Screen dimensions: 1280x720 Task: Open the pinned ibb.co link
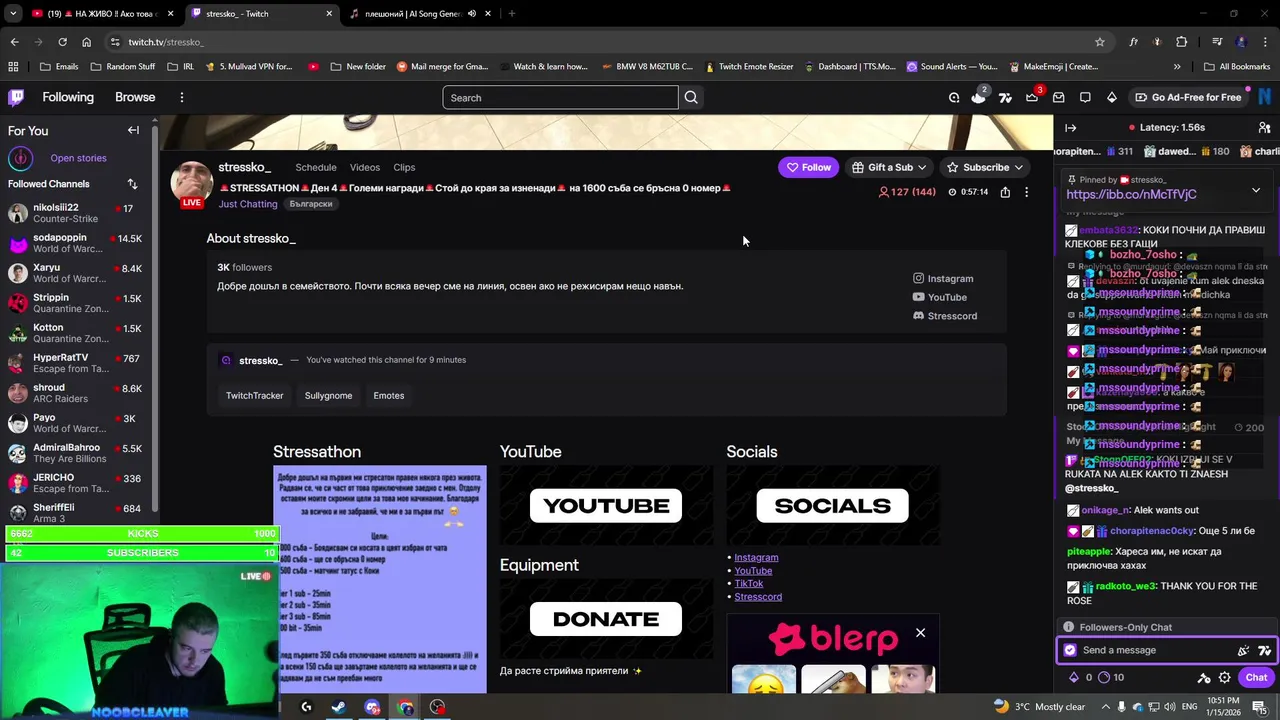tap(1131, 195)
